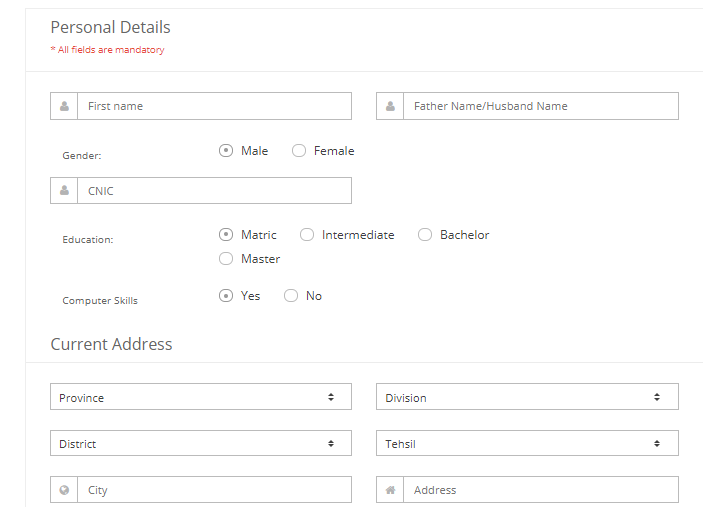Click the person icon beside Father Name field
Image resolution: width=707 pixels, height=507 pixels.
click(390, 106)
